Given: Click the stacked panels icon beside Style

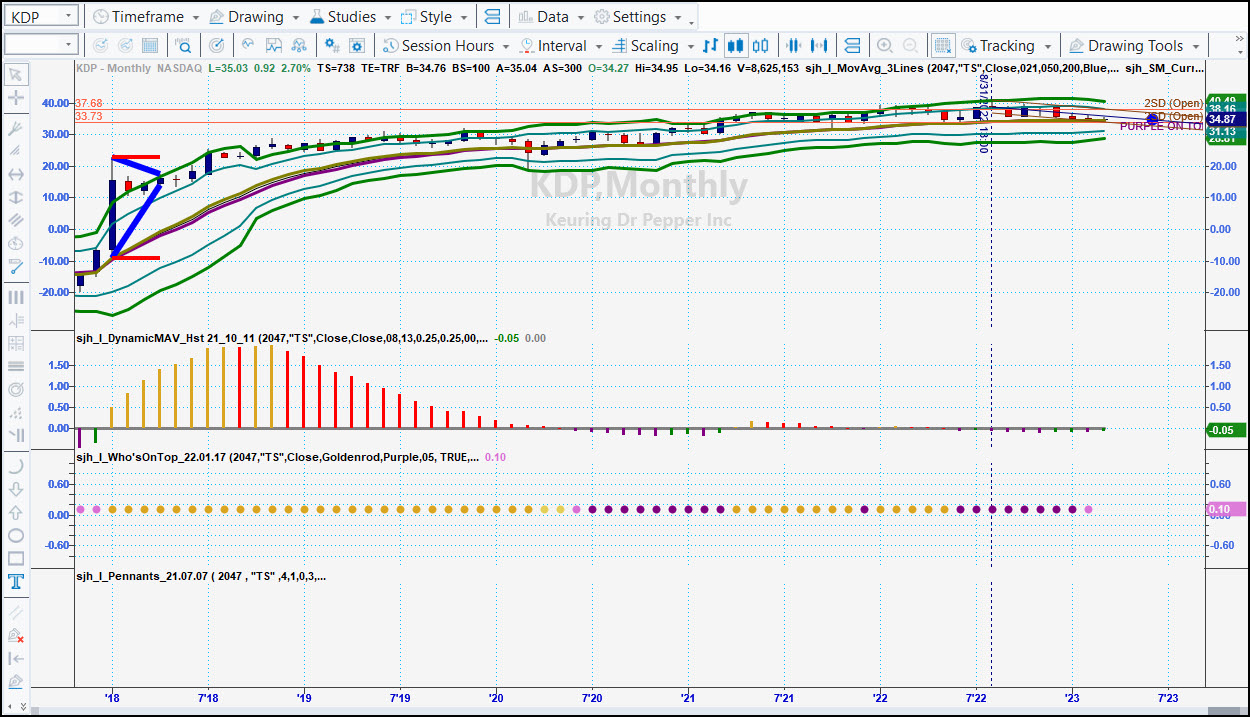Looking at the screenshot, I should (x=492, y=17).
